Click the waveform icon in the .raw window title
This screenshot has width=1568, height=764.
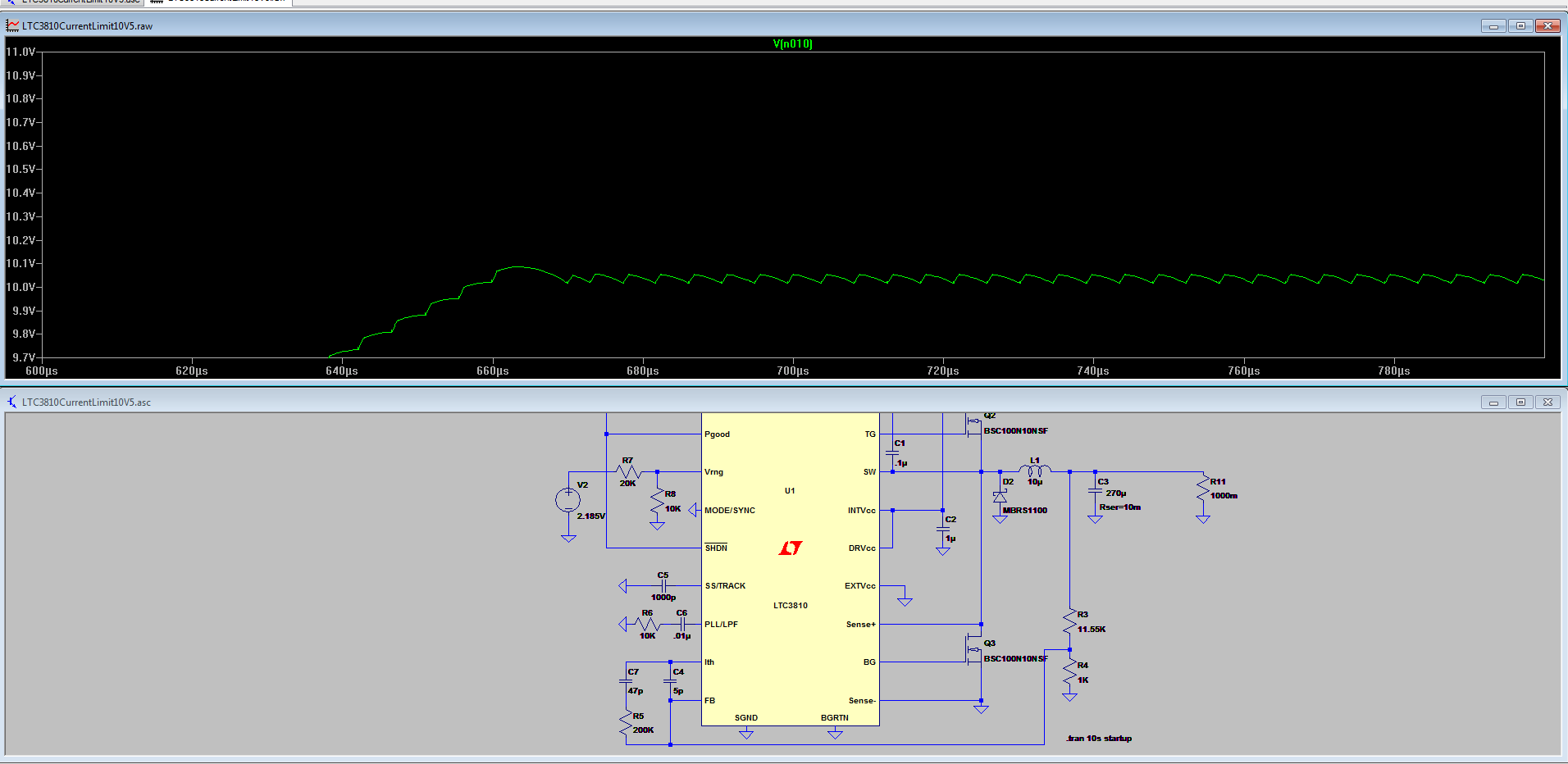pyautogui.click(x=12, y=26)
